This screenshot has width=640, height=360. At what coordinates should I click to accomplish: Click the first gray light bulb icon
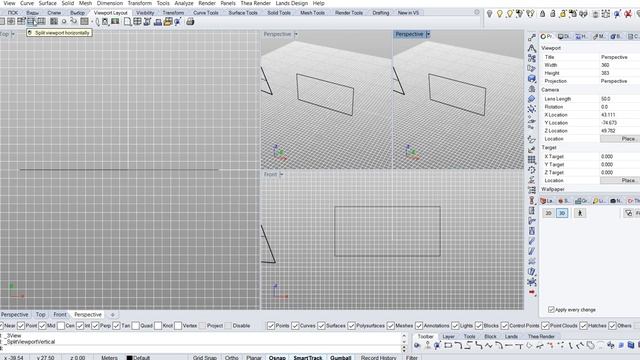489,14
